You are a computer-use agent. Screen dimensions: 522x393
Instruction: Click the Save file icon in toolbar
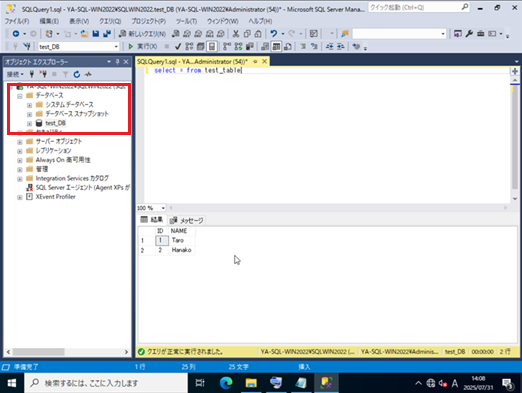(x=96, y=34)
